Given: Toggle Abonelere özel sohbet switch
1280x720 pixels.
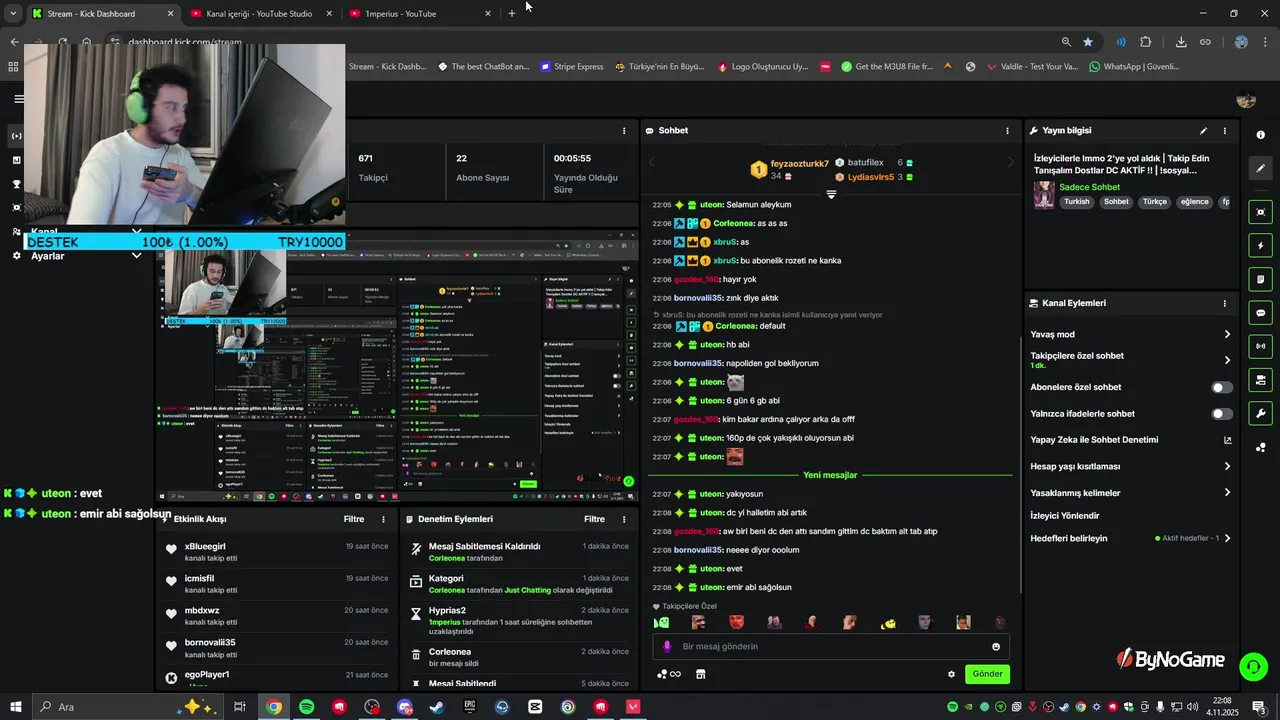Looking at the screenshot, I should pos(1222,387).
